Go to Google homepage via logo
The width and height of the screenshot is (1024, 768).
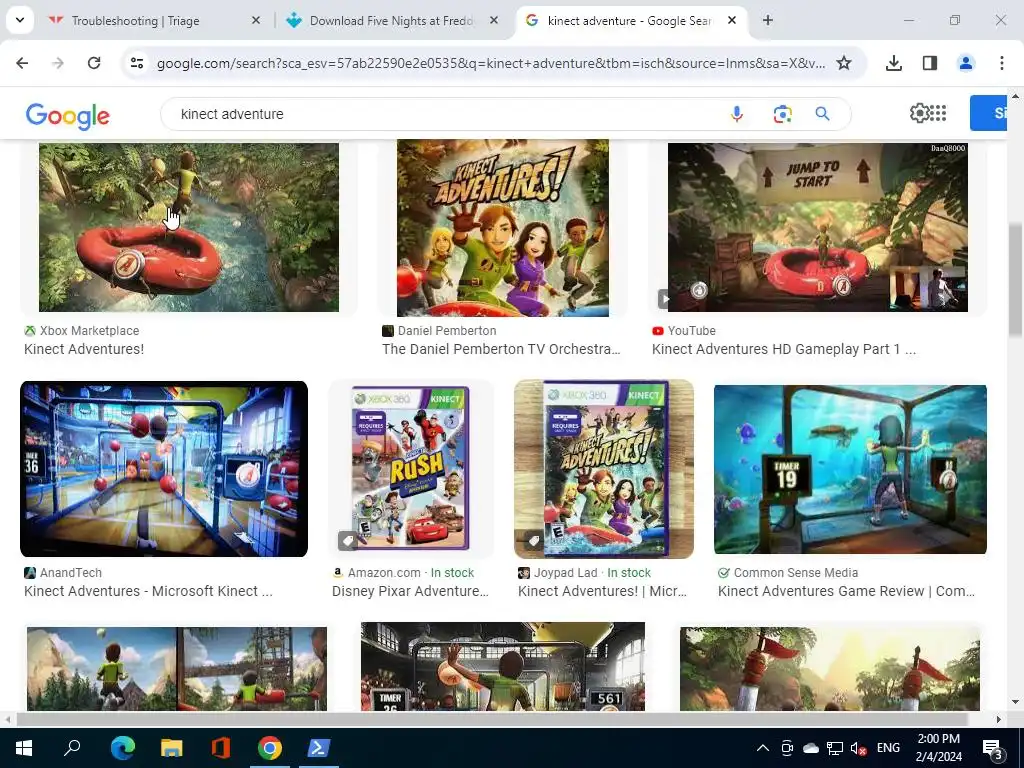(x=68, y=116)
